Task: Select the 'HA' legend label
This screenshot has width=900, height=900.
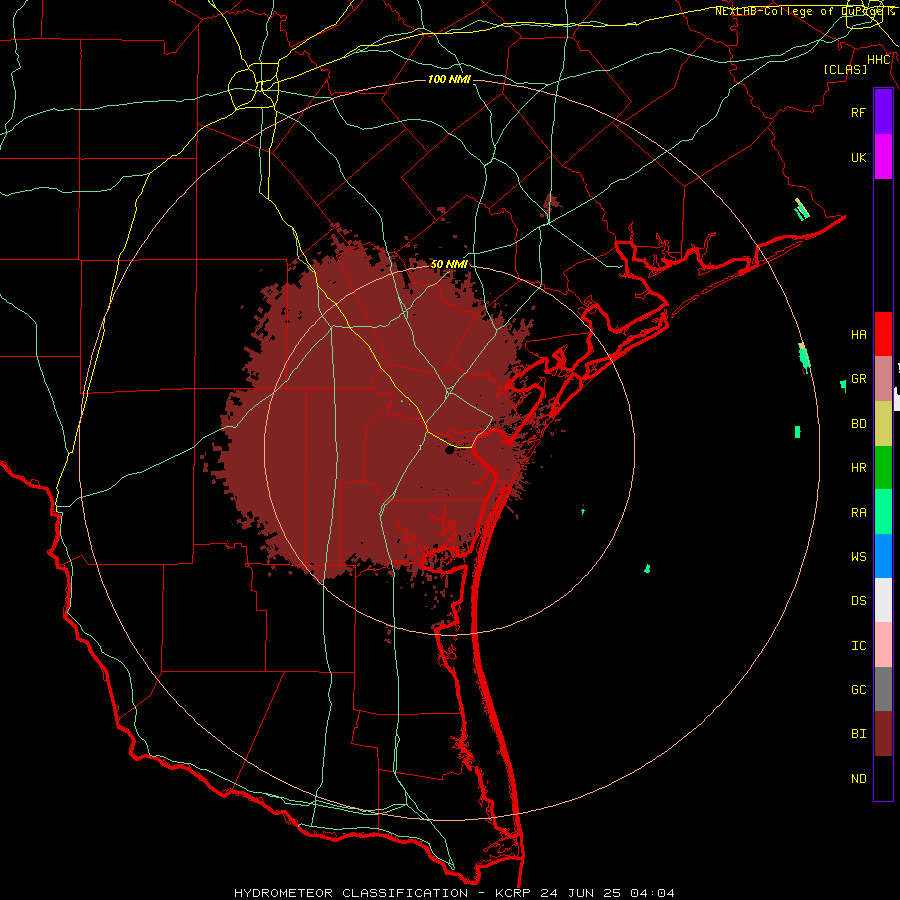Action: coord(859,335)
